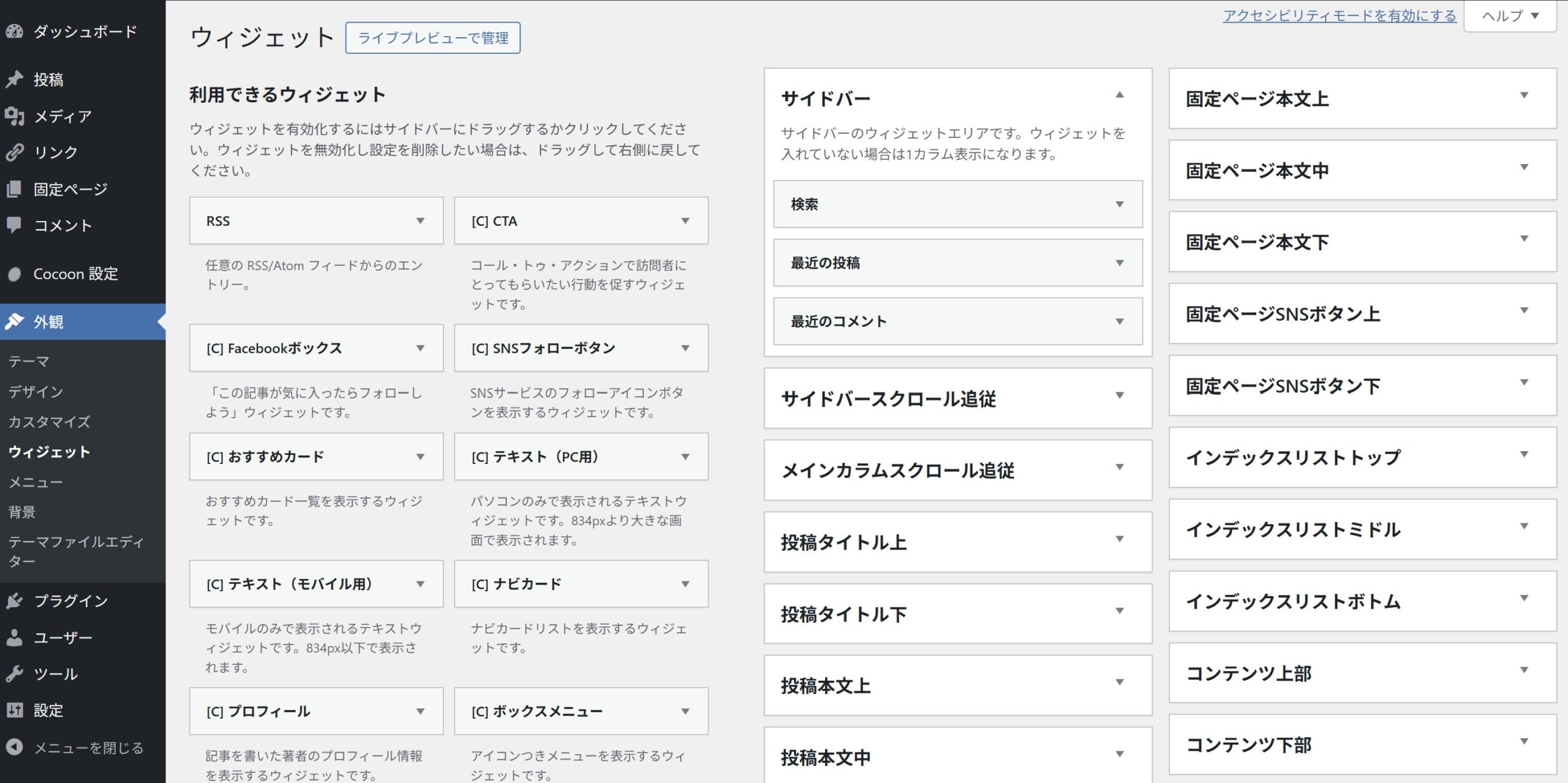The width and height of the screenshot is (1568, 783).
Task: Expand the 最近のコメント widget settings
Action: 1119,321
